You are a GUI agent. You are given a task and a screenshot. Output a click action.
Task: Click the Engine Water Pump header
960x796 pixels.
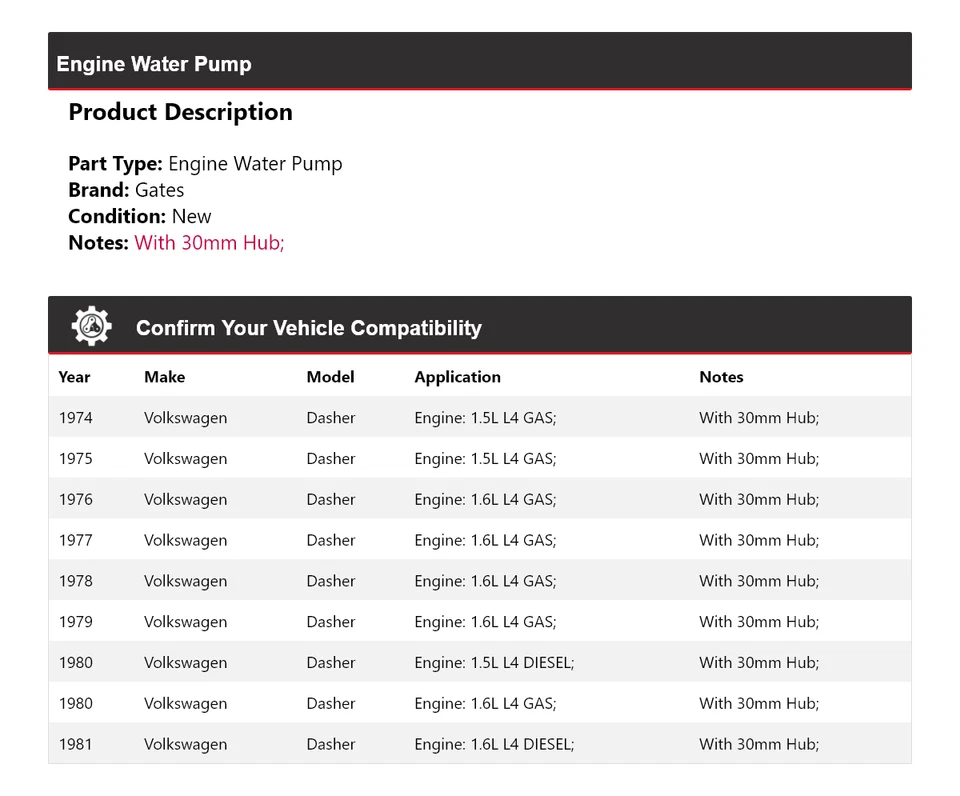[x=154, y=64]
